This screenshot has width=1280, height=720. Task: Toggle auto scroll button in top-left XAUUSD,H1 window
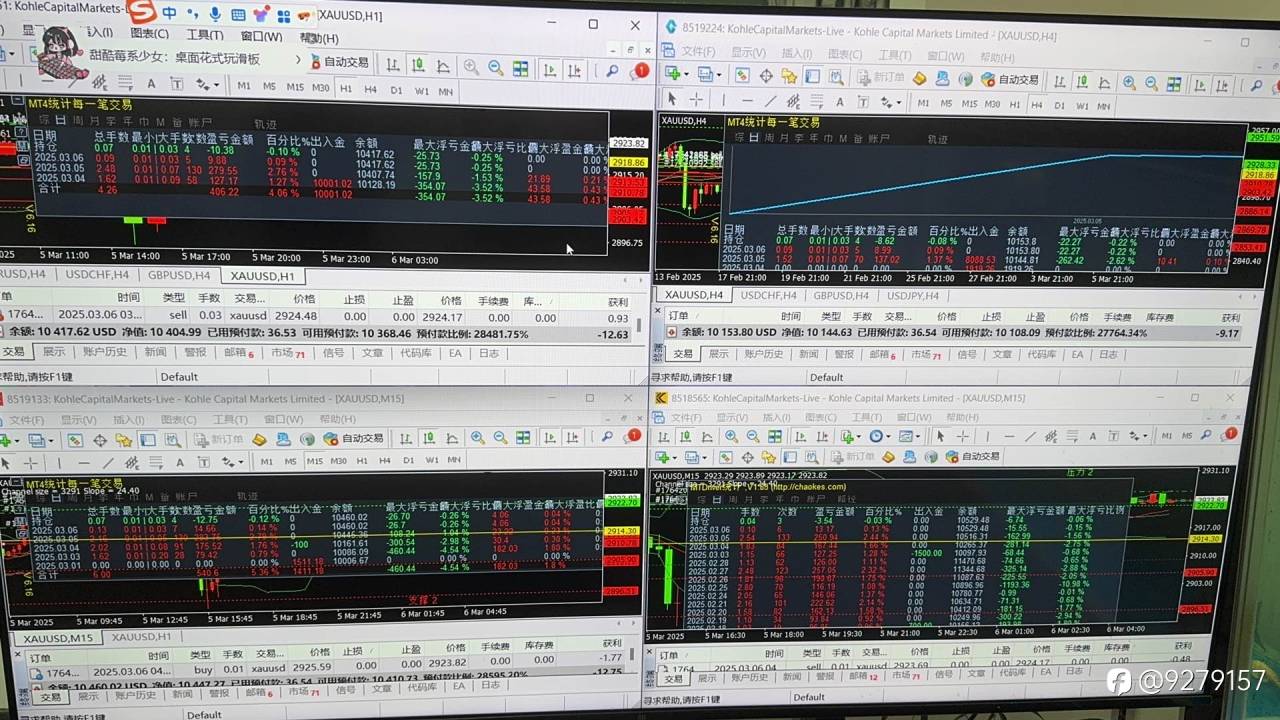549,68
